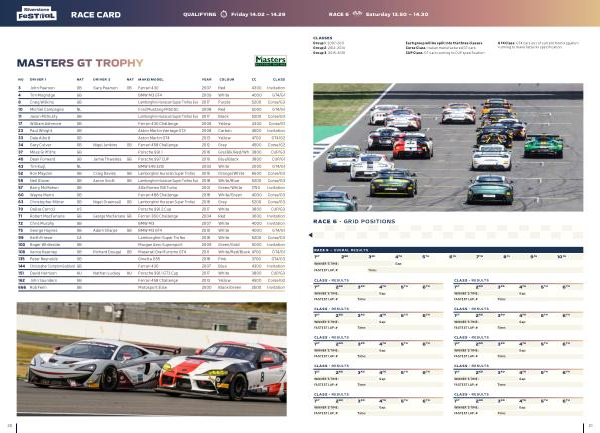Click the Race 6 Overall Results bar
Image resolution: width=600 pixels, height=433 pixels.
tap(448, 250)
